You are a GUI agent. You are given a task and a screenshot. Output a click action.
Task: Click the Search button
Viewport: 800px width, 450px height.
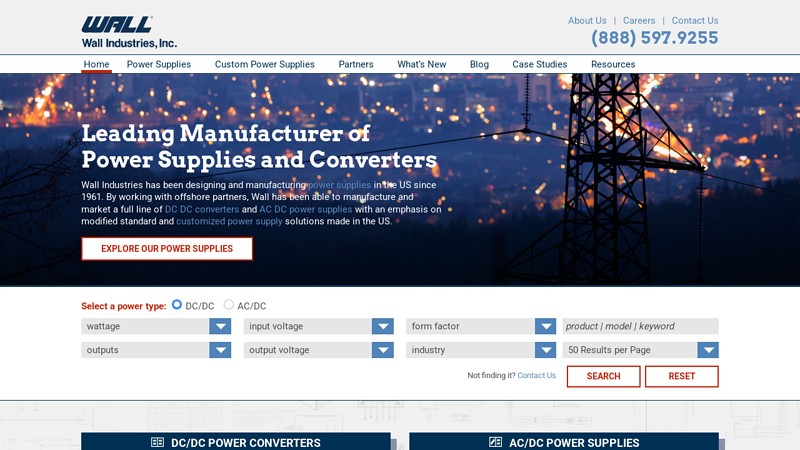click(604, 377)
